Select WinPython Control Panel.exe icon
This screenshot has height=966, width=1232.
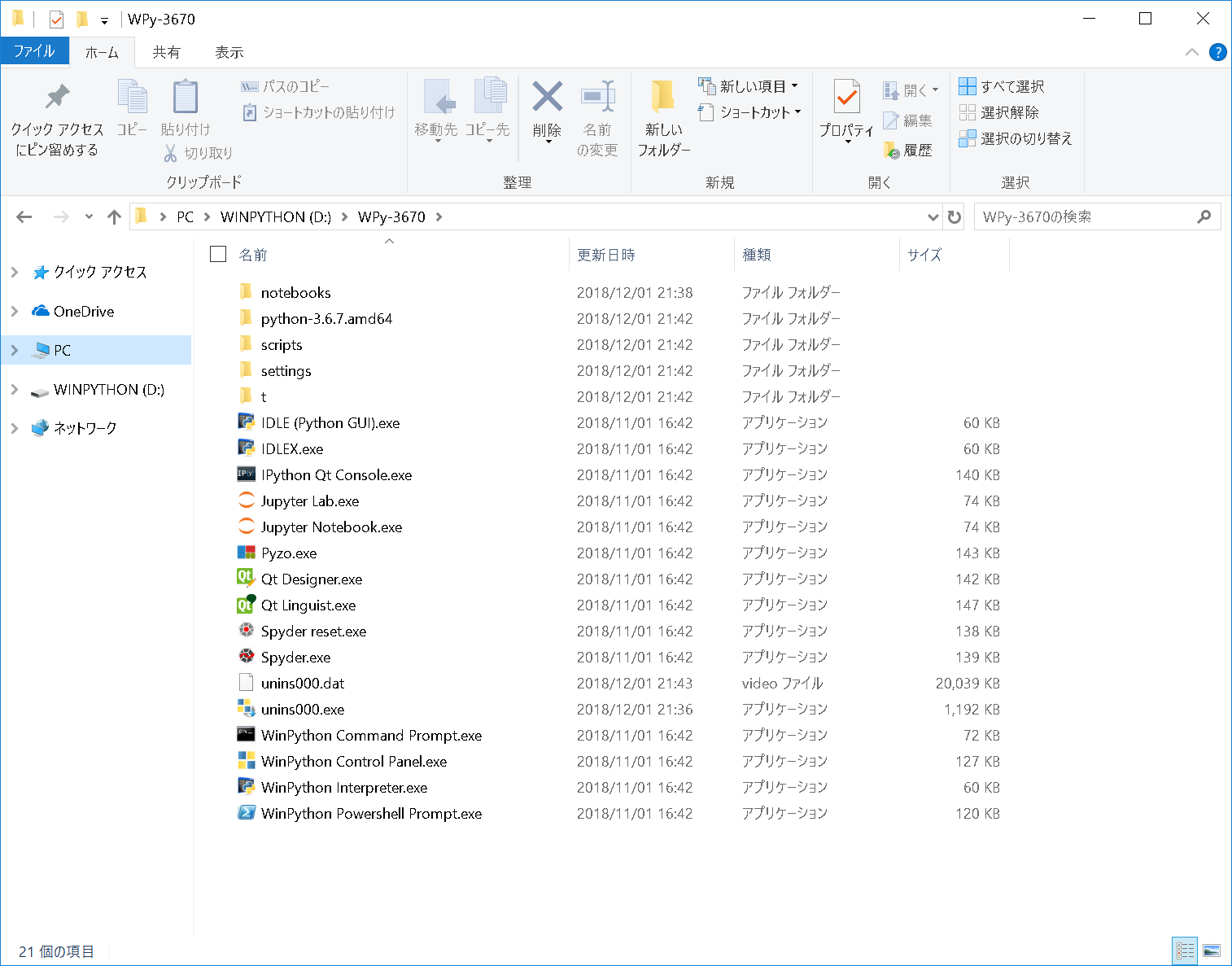pyautogui.click(x=246, y=761)
